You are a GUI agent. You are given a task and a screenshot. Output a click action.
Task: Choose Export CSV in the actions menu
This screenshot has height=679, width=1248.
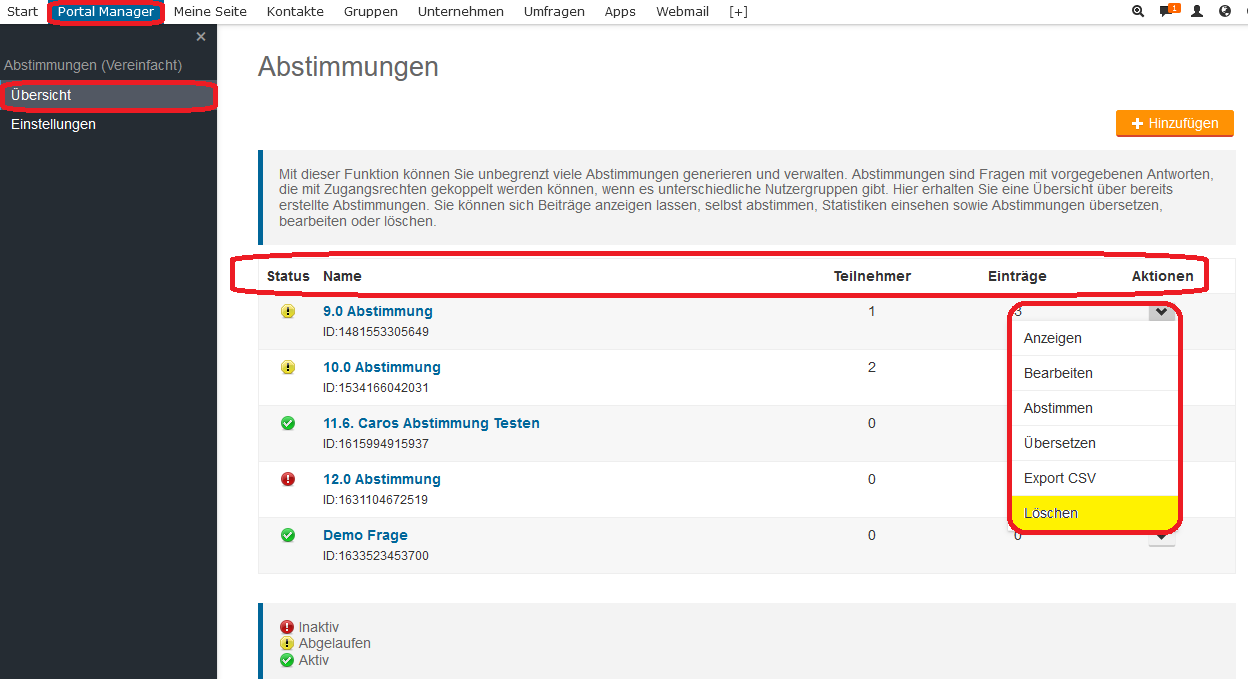[1095, 478]
